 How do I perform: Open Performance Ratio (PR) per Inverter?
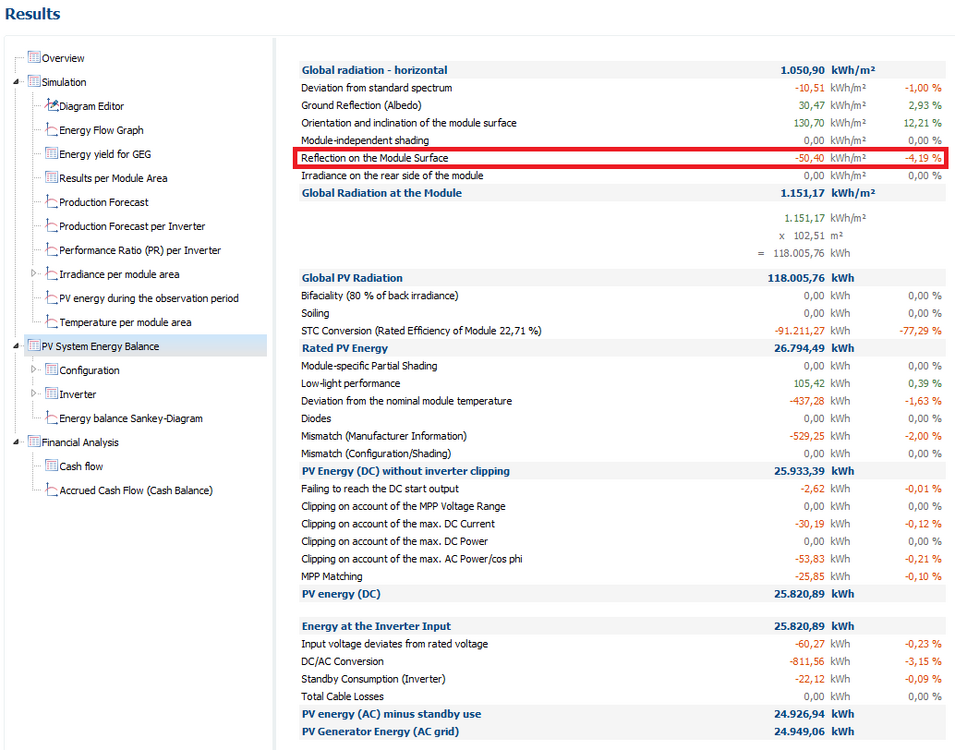[x=140, y=250]
